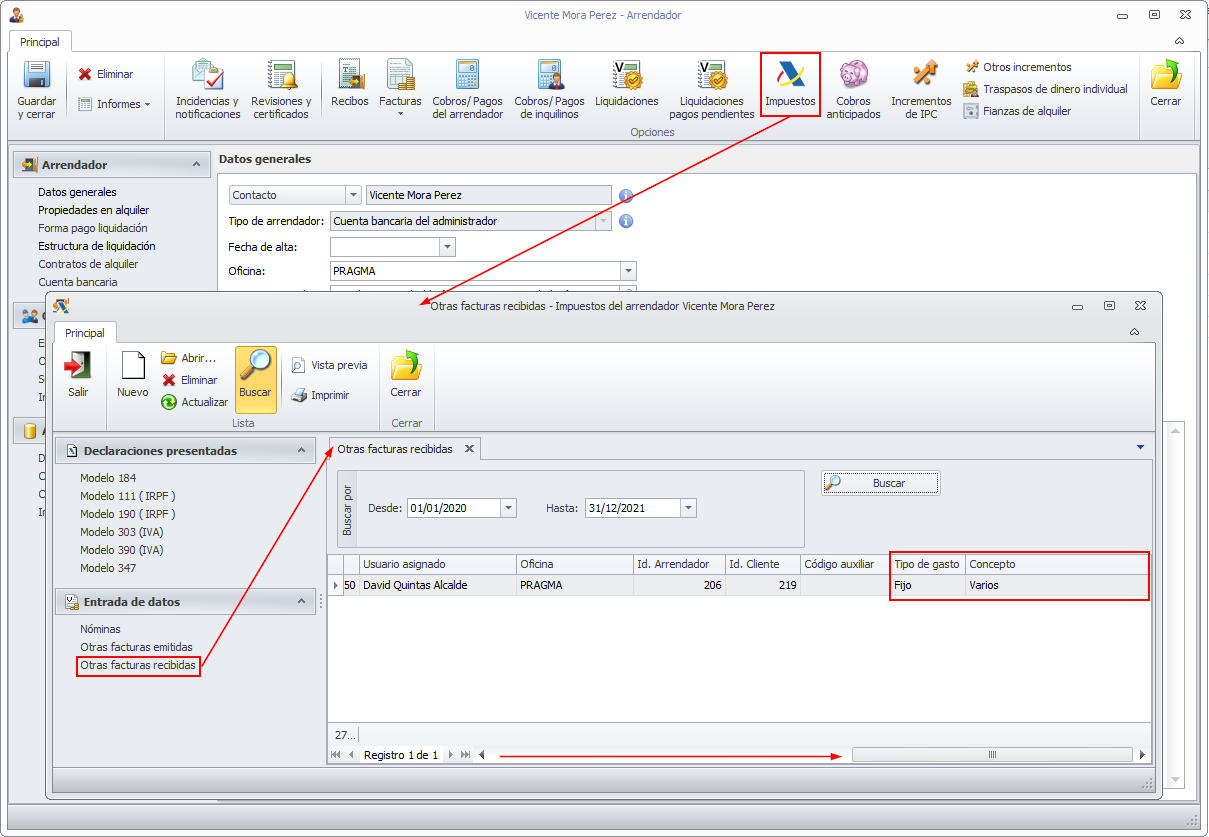Viewport: 1209px width, 837px height.
Task: Click Vista previa
Action: tap(329, 365)
